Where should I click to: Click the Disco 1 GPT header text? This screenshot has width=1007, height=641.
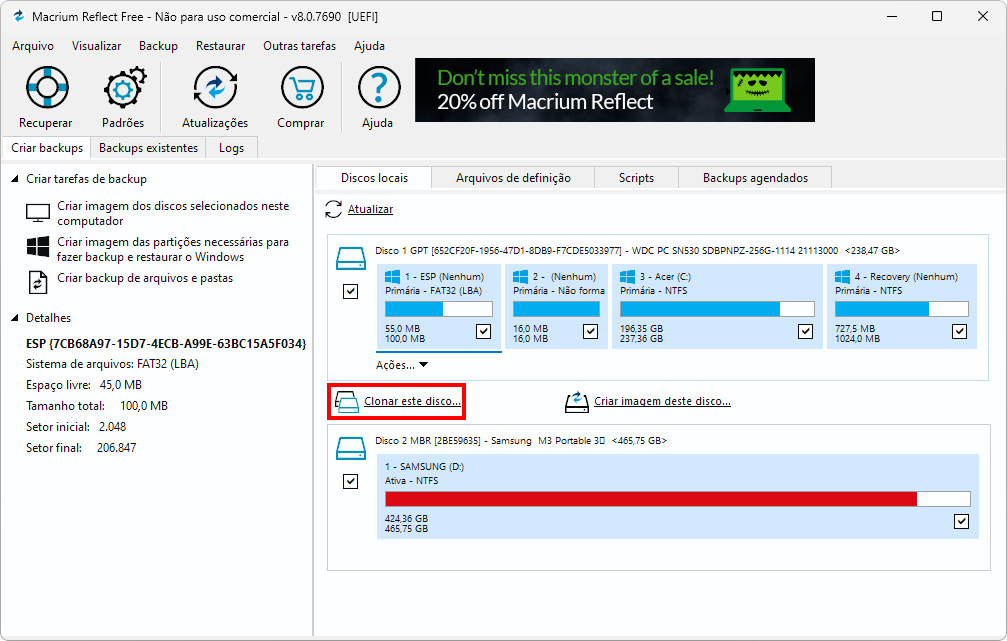(x=637, y=250)
